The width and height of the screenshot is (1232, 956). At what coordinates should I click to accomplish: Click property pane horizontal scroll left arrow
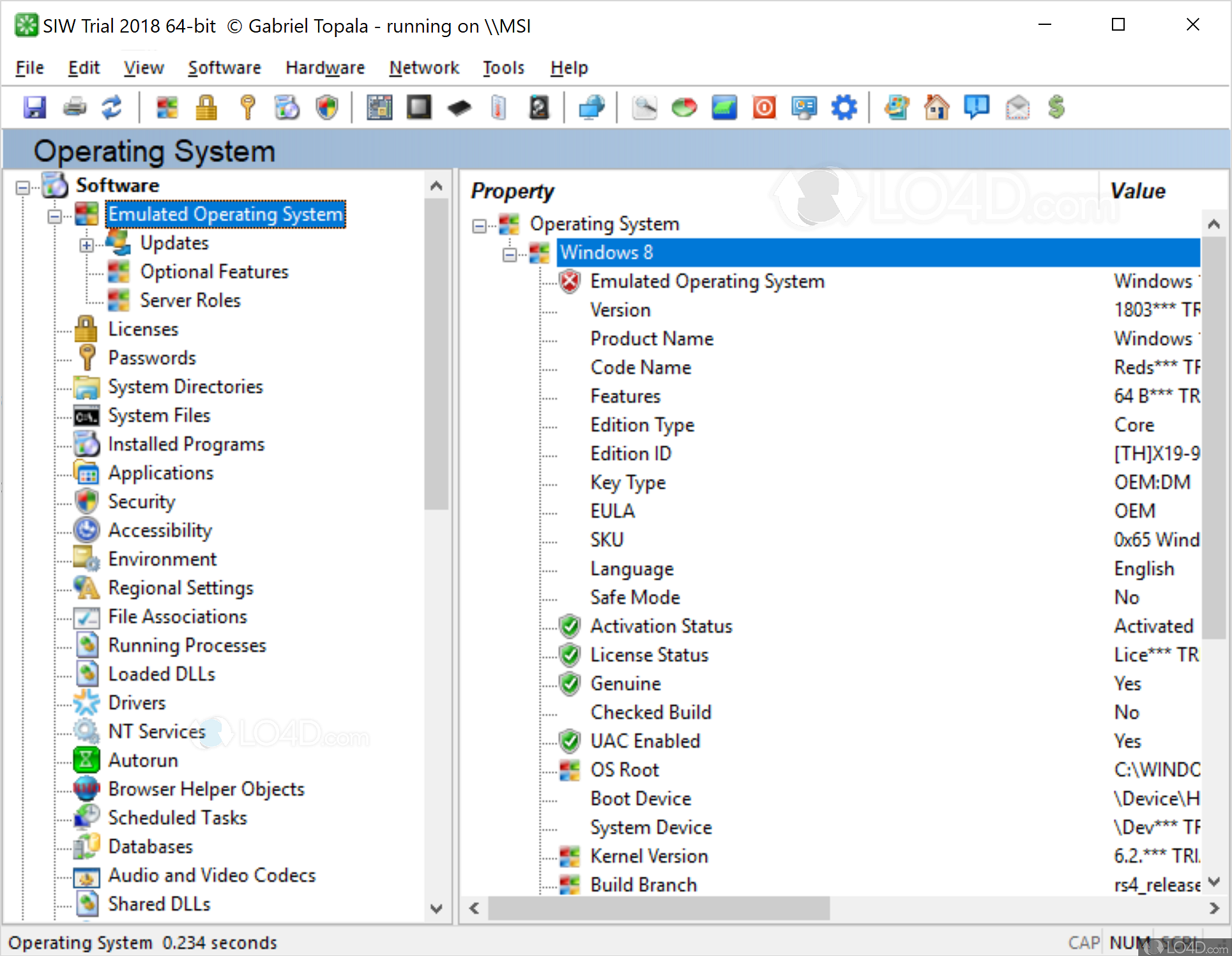point(474,907)
